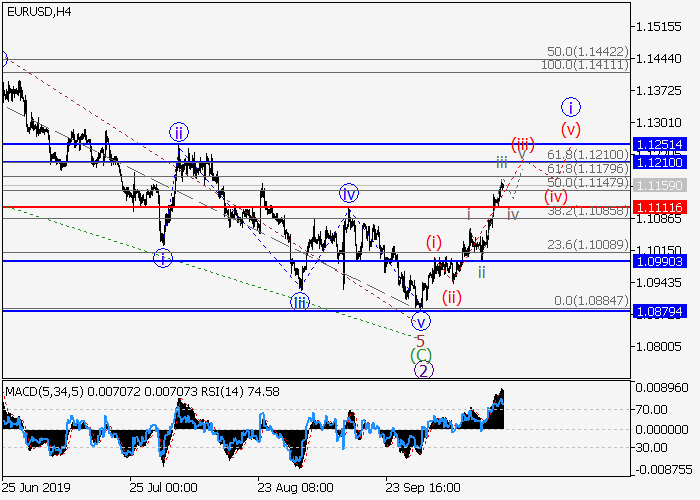The image size is (700, 500).
Task: Select the circled blue wave iii marker
Action: [300, 301]
